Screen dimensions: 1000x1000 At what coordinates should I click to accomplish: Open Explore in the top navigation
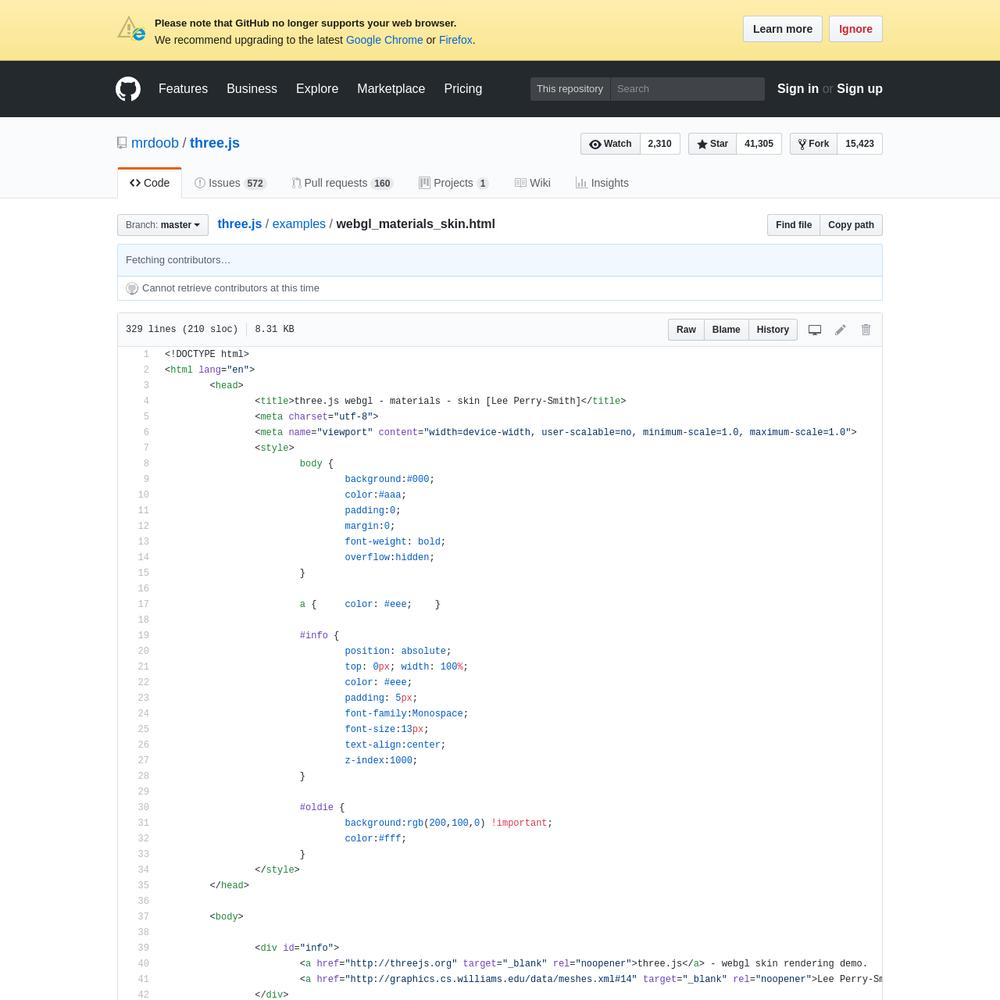point(317,89)
